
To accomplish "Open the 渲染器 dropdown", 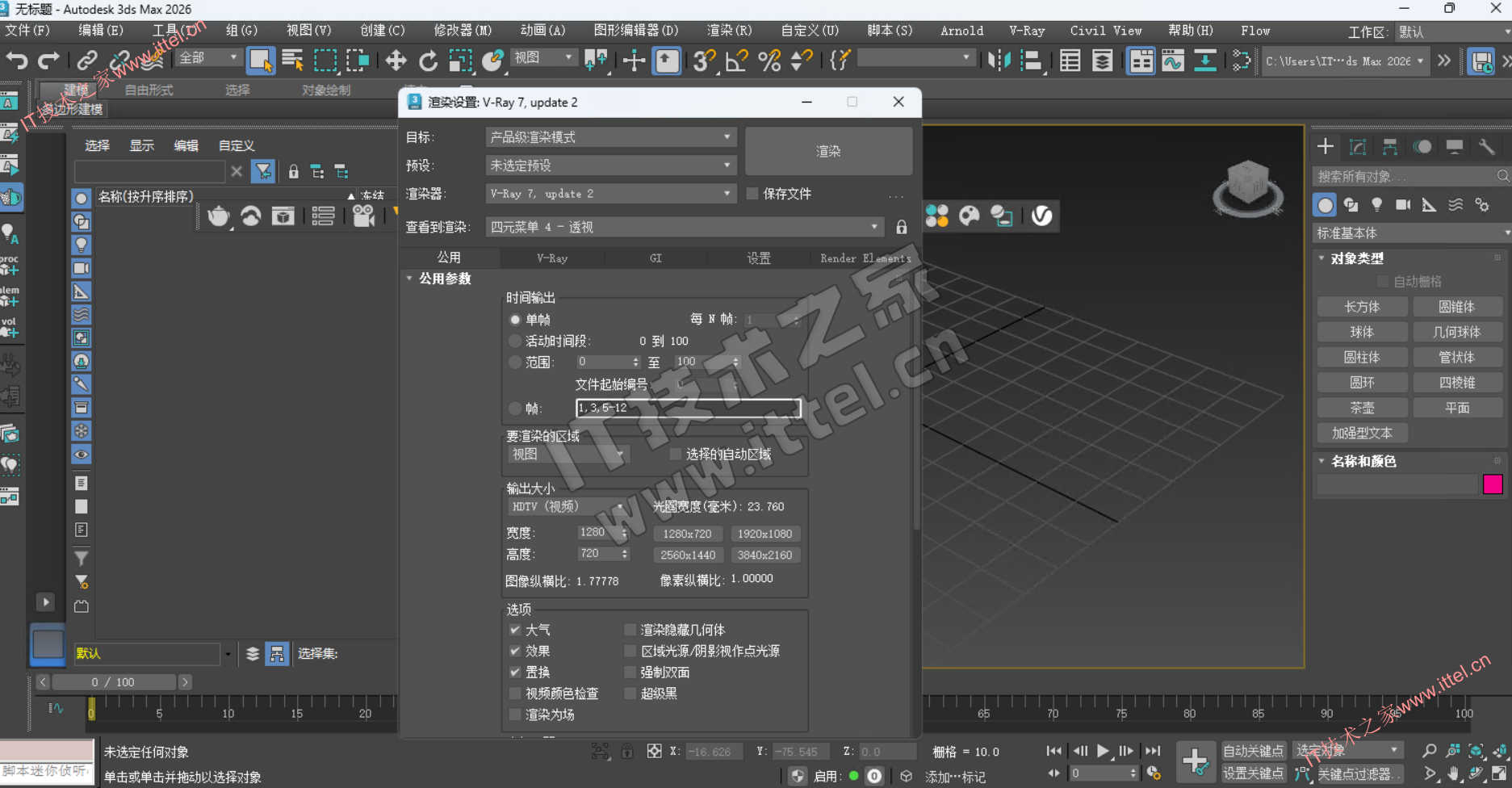I will (x=611, y=194).
